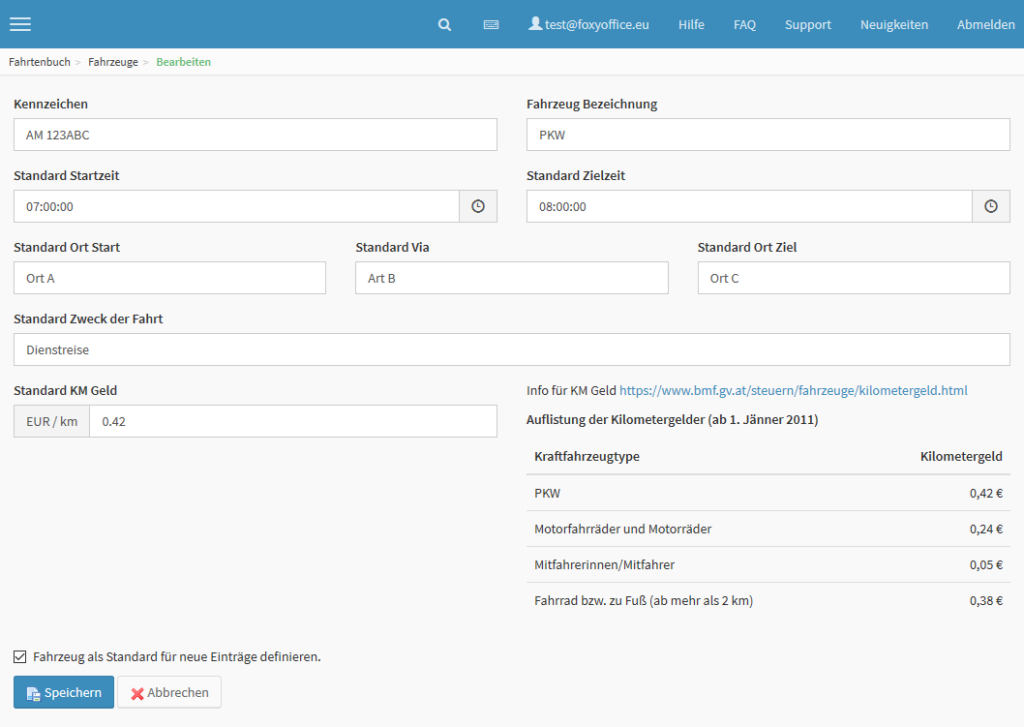The width and height of the screenshot is (1024, 727).
Task: Click the Abbrechen button
Action: pyautogui.click(x=169, y=692)
